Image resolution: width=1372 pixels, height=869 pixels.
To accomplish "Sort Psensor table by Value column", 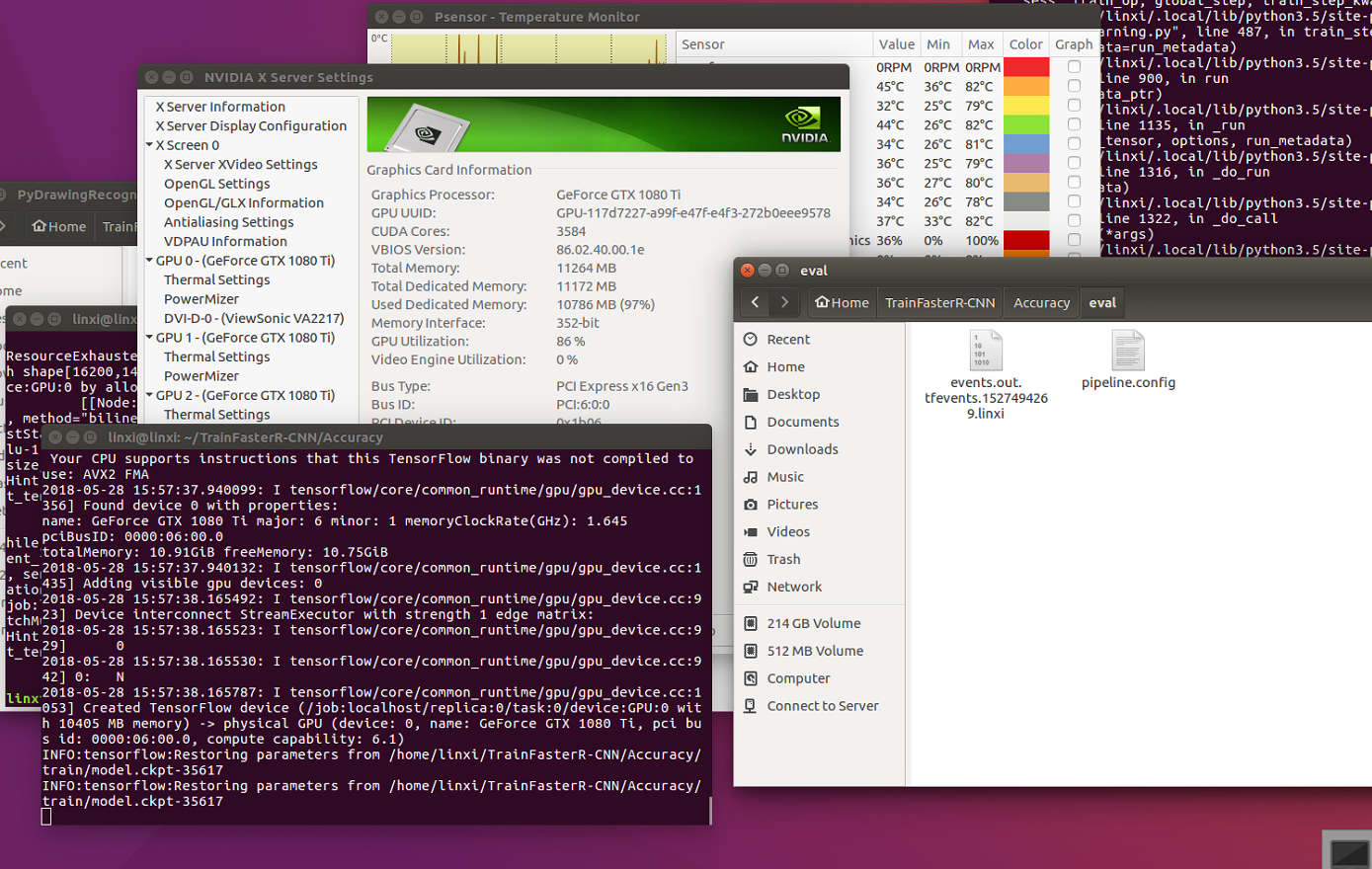I will [896, 44].
